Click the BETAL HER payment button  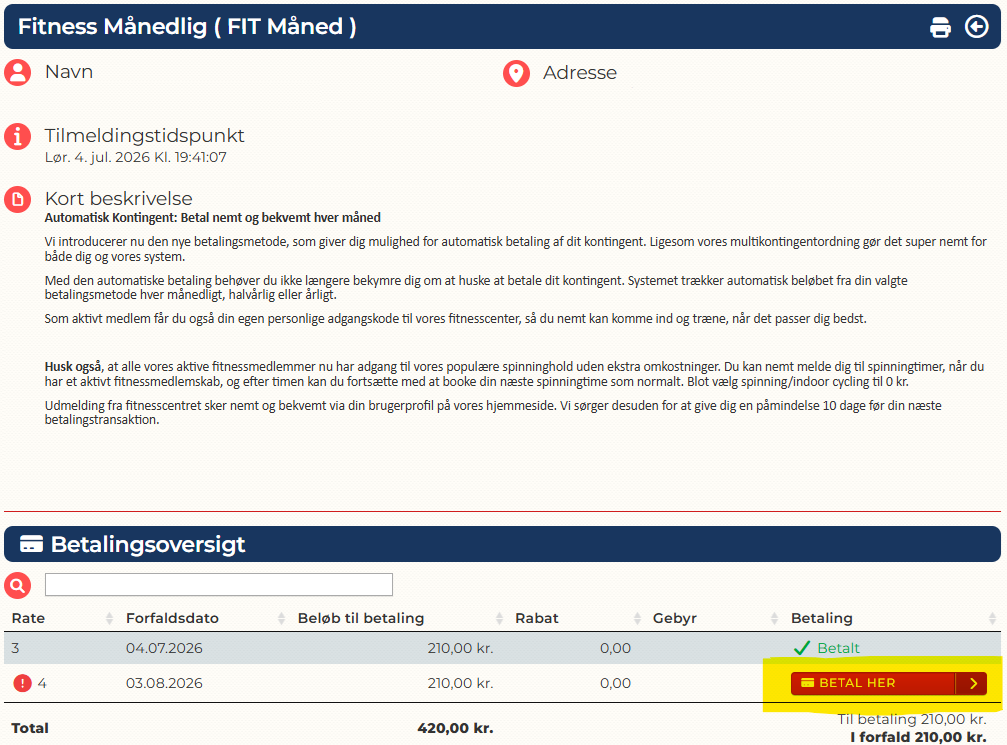click(873, 683)
